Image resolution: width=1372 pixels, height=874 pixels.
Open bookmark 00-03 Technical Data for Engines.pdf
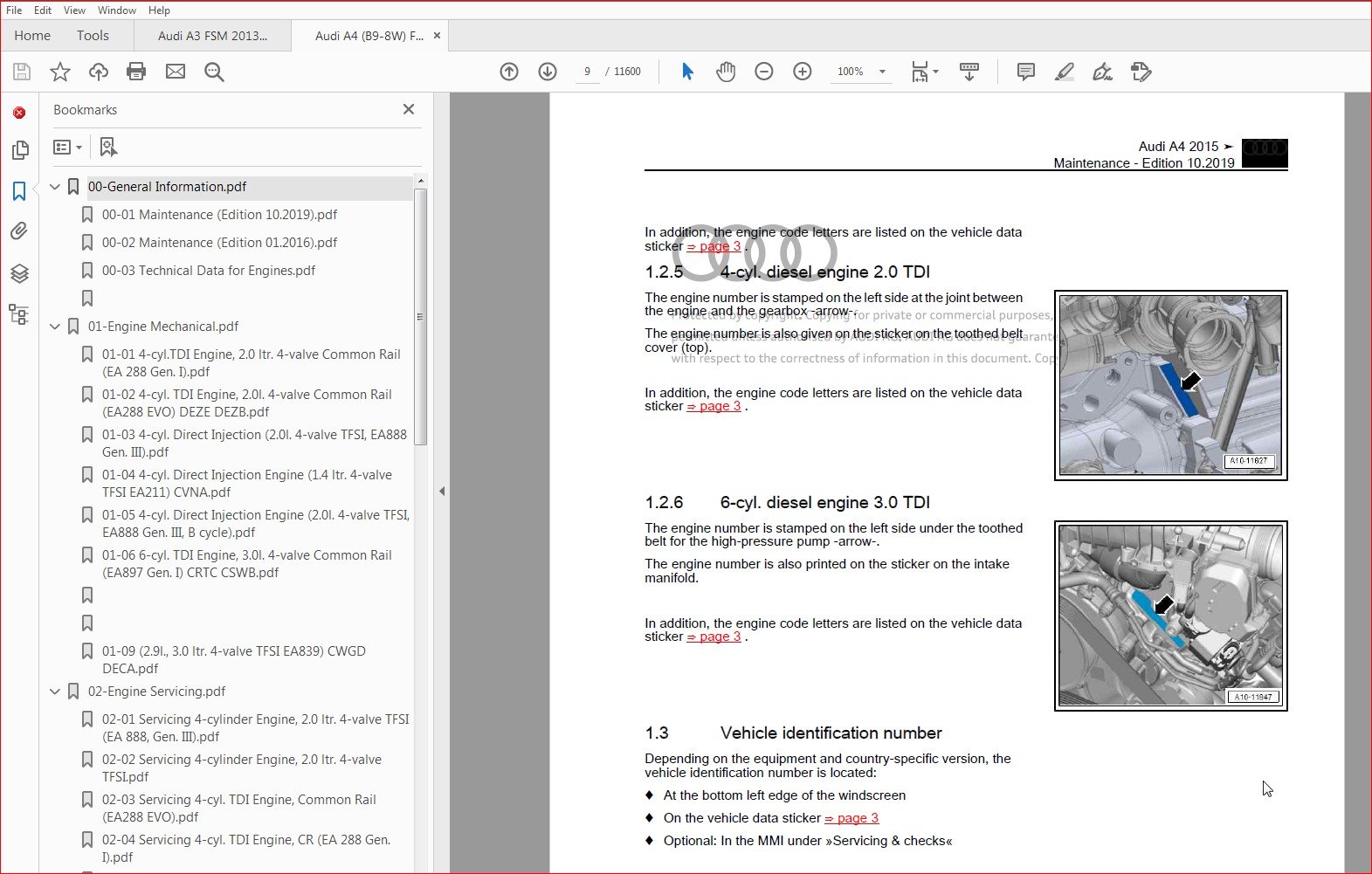pyautogui.click(x=209, y=271)
